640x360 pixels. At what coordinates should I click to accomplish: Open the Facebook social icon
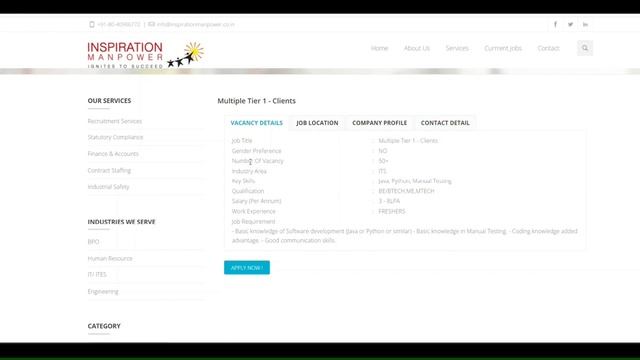(555, 24)
